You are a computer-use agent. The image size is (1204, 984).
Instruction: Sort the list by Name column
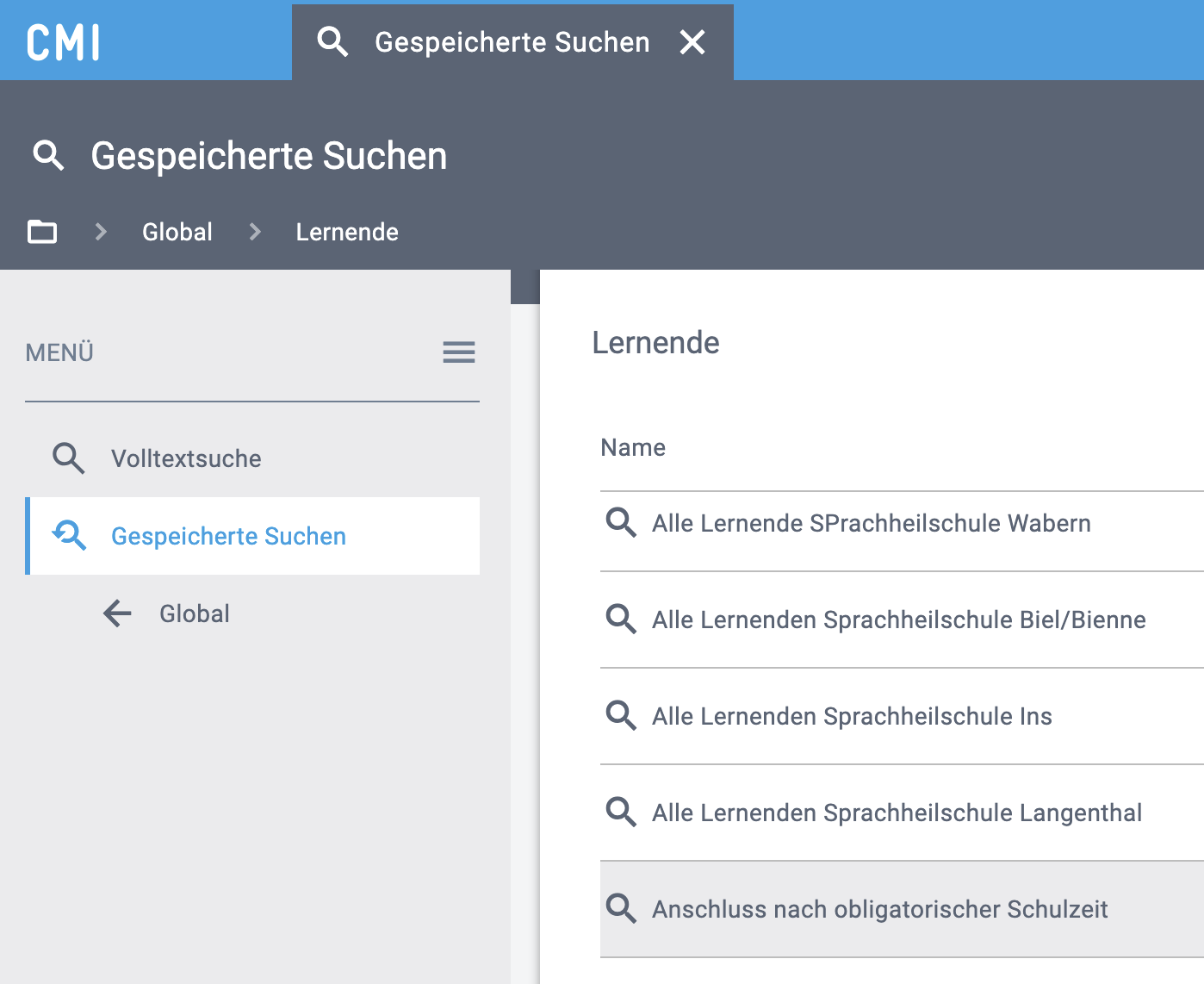tap(633, 447)
